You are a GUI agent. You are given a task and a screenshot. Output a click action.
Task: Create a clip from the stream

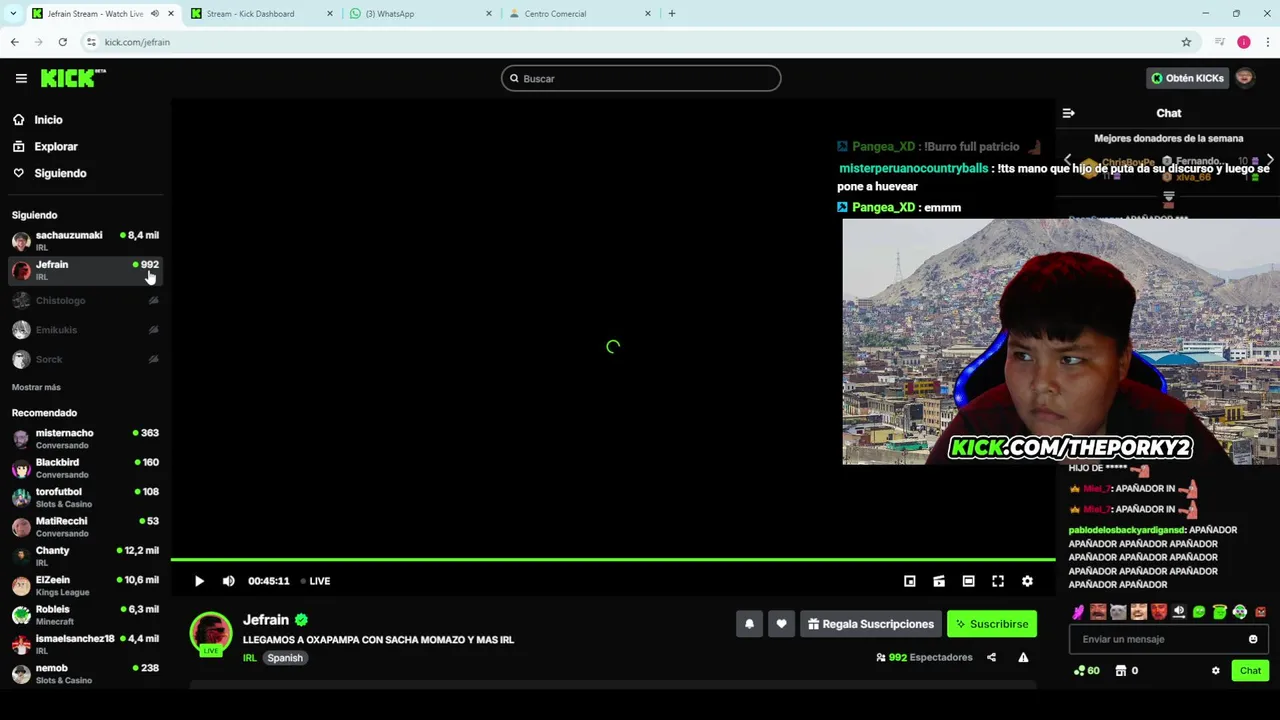pos(939,581)
